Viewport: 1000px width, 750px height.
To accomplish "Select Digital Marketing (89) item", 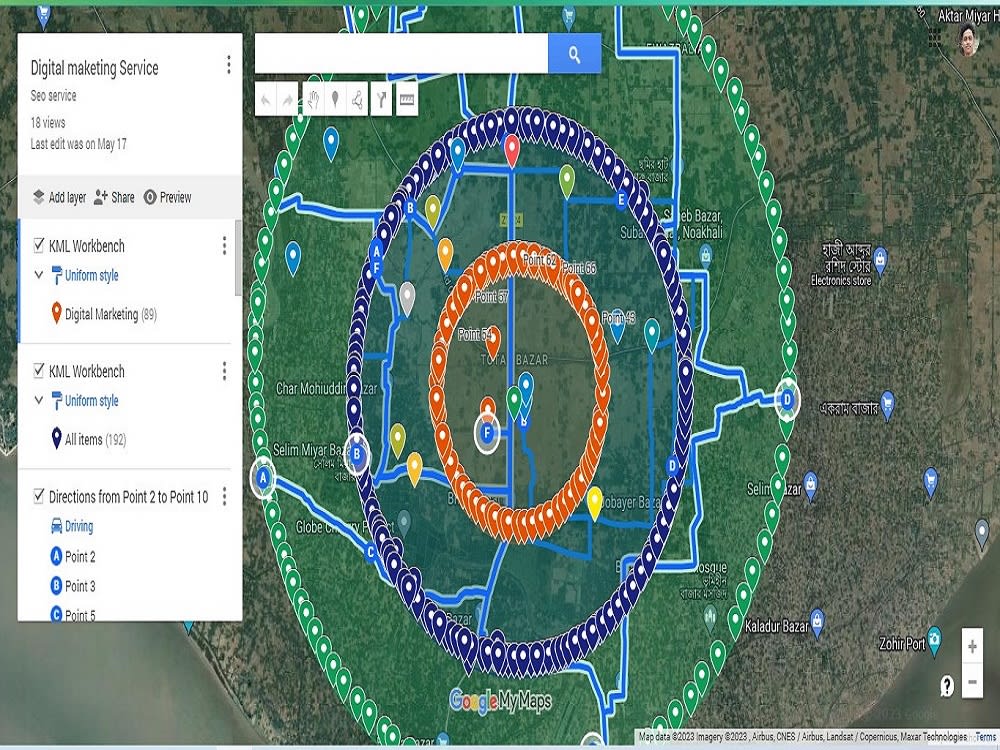I will pyautogui.click(x=103, y=314).
